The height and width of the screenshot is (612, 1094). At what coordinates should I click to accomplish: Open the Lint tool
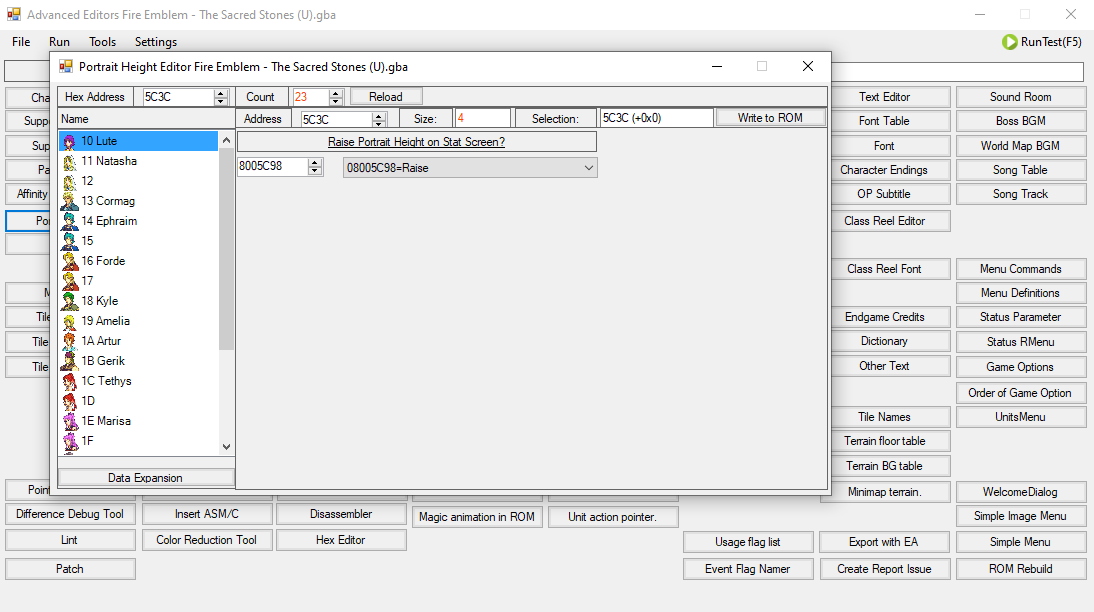(x=70, y=540)
